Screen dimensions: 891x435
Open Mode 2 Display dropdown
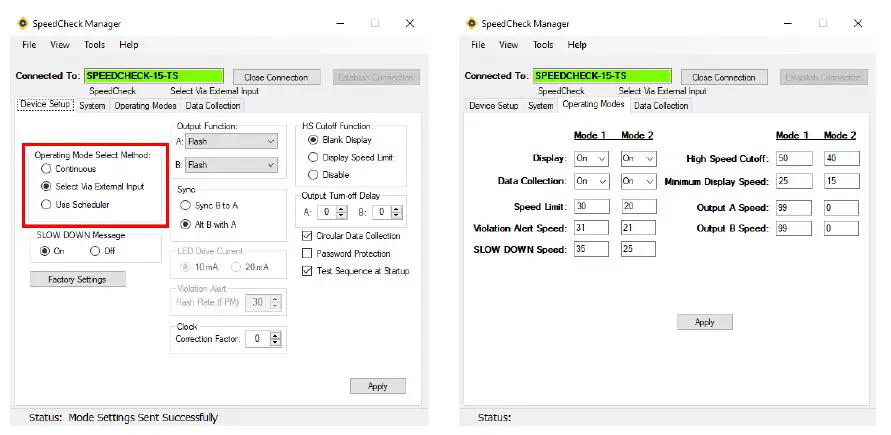(639, 158)
